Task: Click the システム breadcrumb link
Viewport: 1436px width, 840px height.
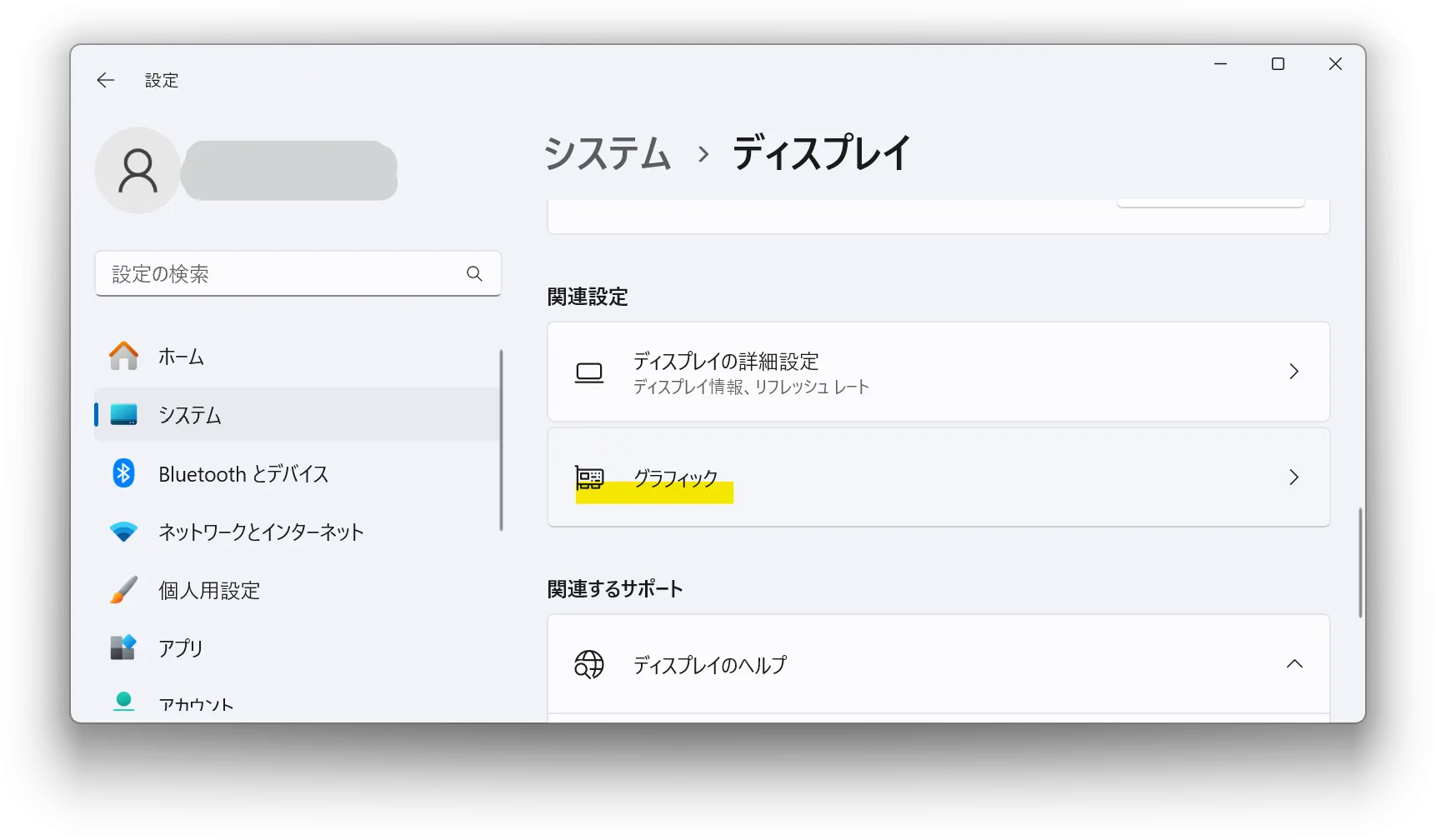Action: (x=608, y=154)
